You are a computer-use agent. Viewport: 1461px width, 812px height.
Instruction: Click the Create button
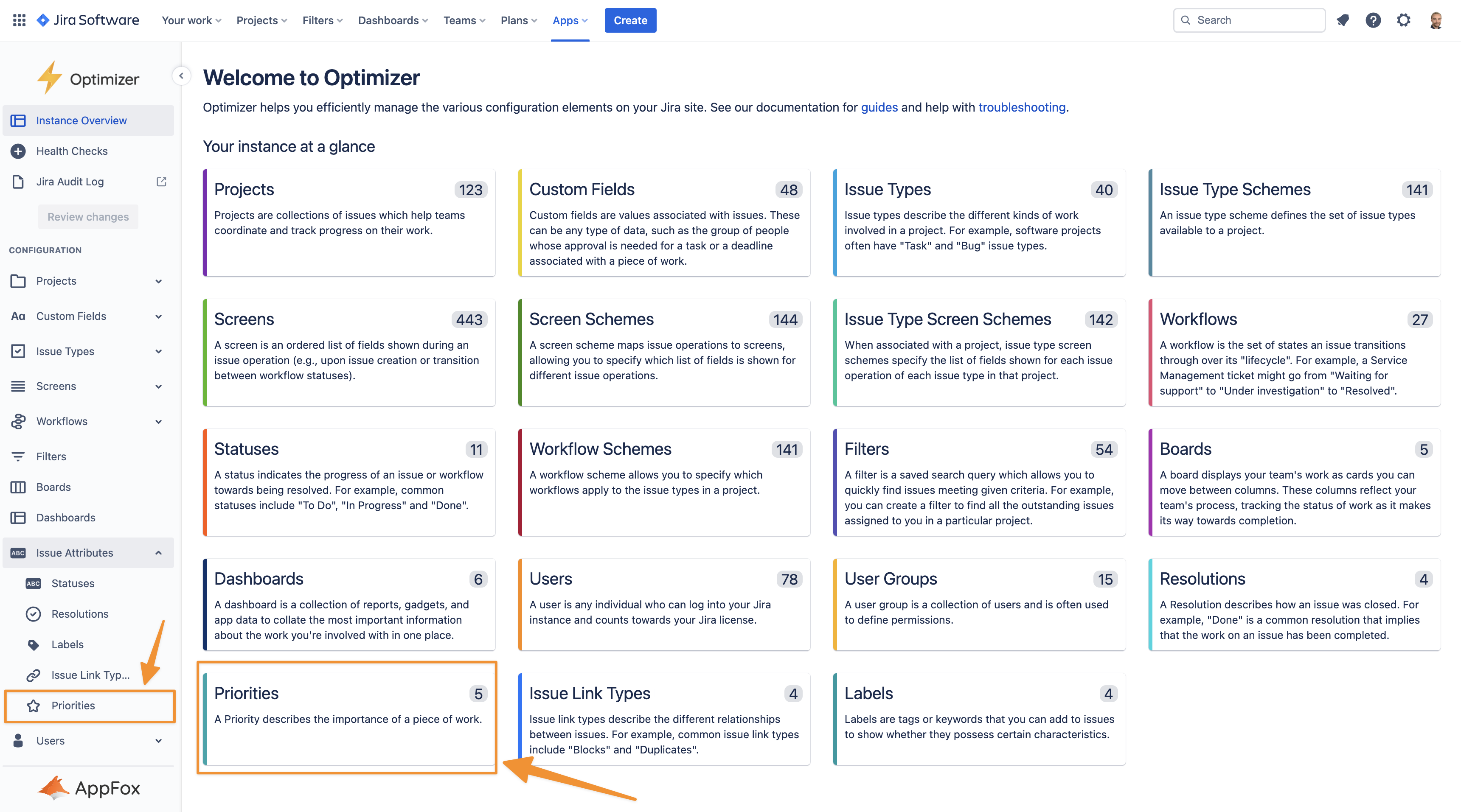tap(630, 20)
